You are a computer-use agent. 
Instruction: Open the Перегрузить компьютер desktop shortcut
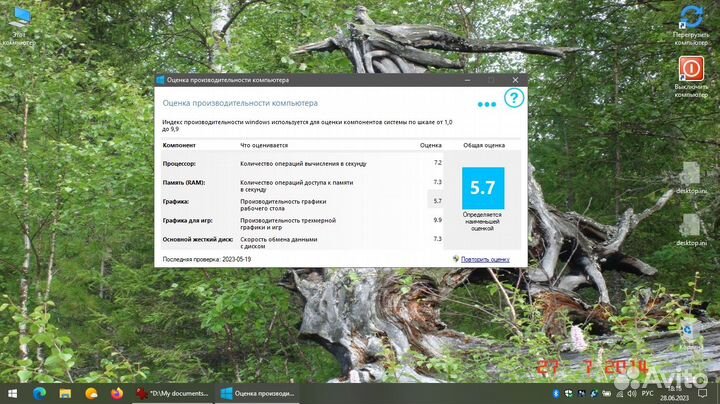click(x=691, y=25)
